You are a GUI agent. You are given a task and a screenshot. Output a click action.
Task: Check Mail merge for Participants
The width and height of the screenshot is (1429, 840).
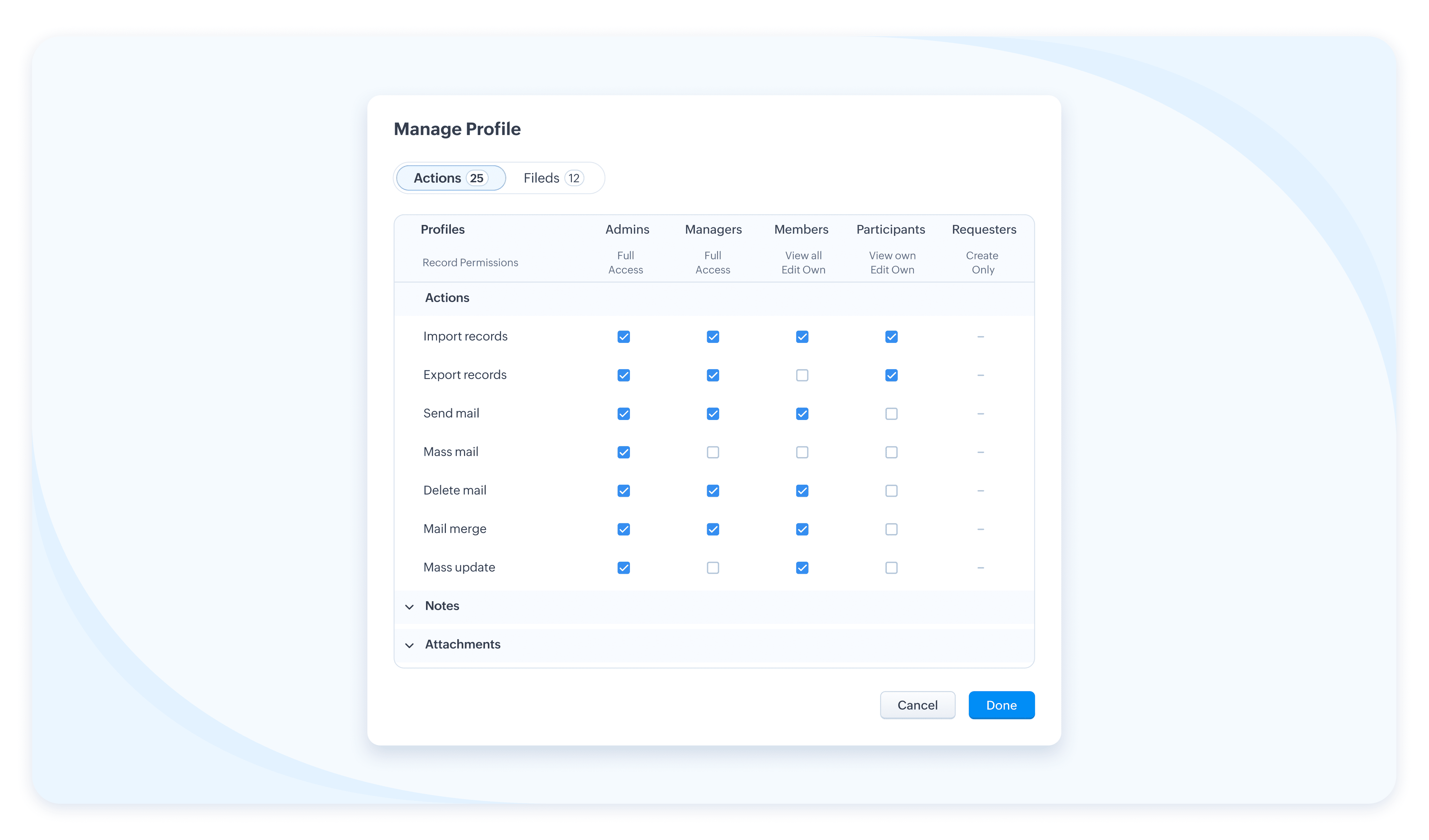click(x=891, y=529)
